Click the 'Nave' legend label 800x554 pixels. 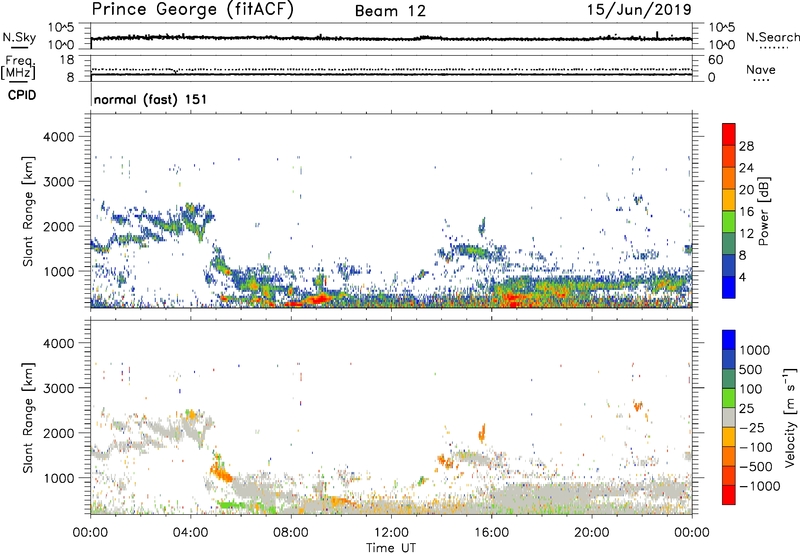760,69
